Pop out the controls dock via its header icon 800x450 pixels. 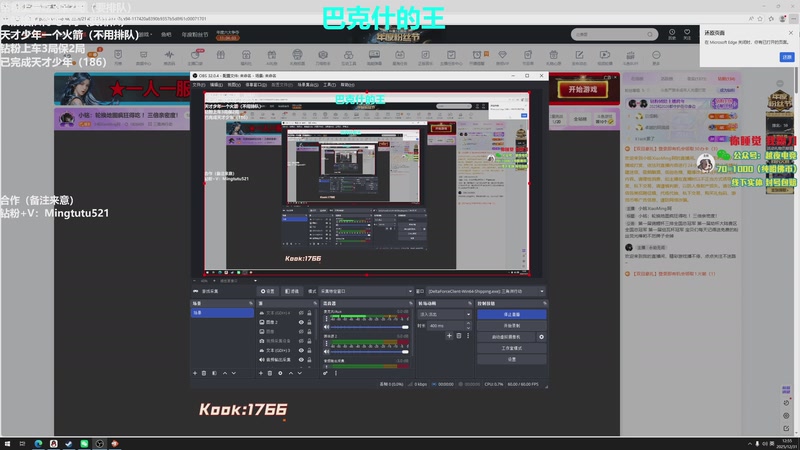(x=544, y=304)
